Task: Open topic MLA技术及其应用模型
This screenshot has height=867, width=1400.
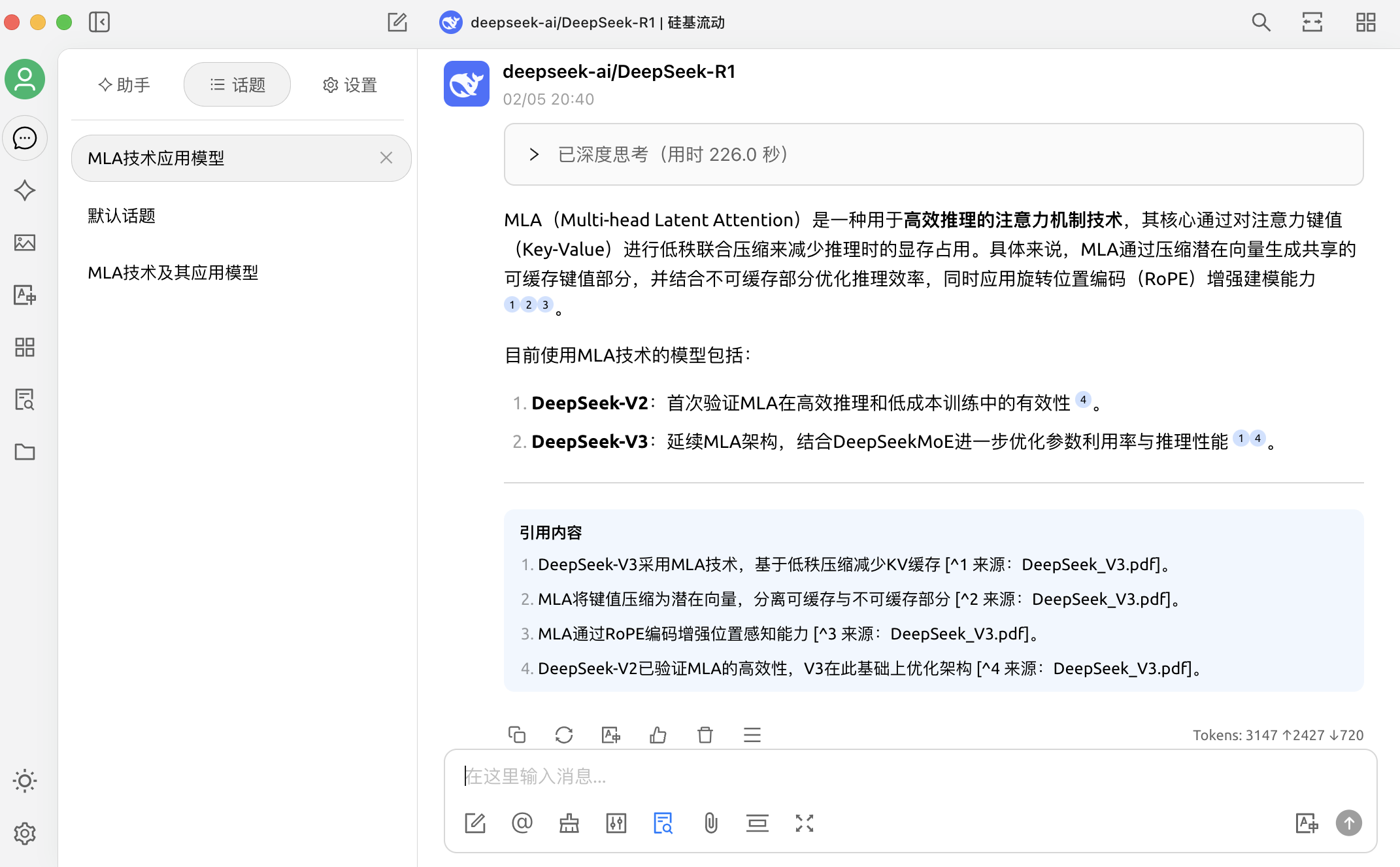Action: pyautogui.click(x=173, y=273)
